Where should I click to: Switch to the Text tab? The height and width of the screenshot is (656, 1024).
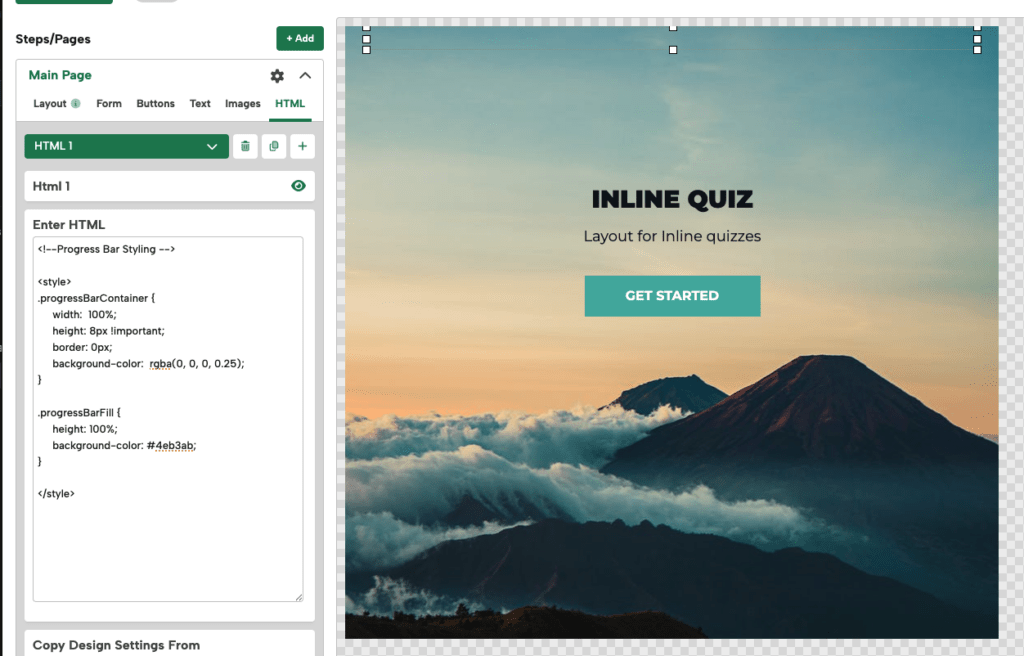[200, 103]
